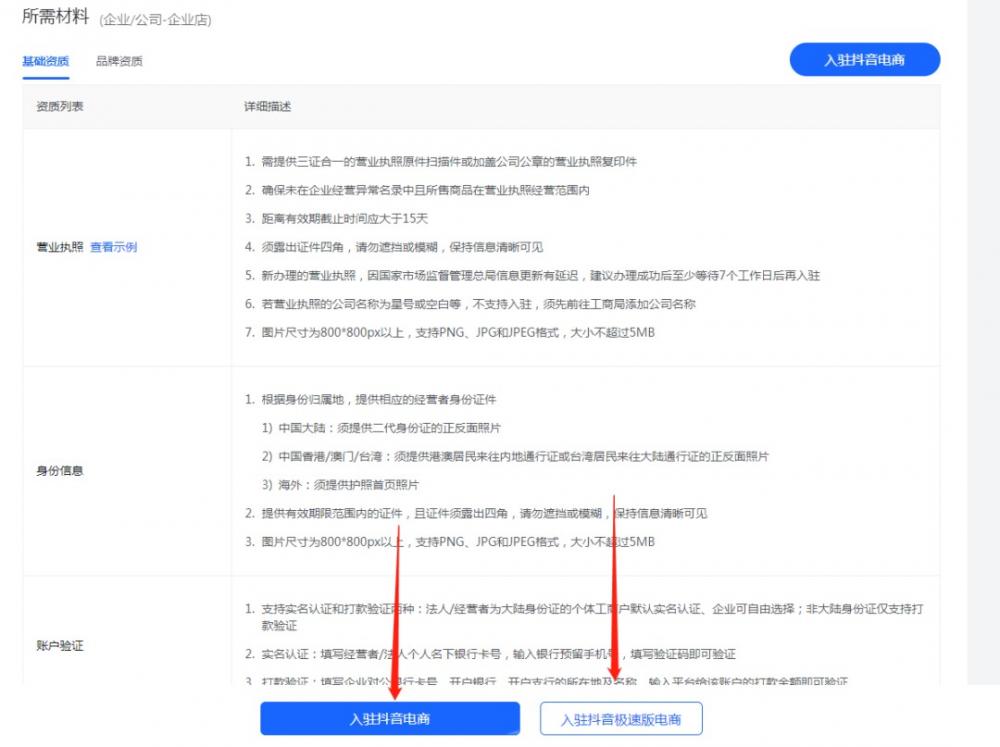This screenshot has width=1000, height=747.
Task: Click the top-right 入驻抖音电商 button
Action: coord(864,60)
